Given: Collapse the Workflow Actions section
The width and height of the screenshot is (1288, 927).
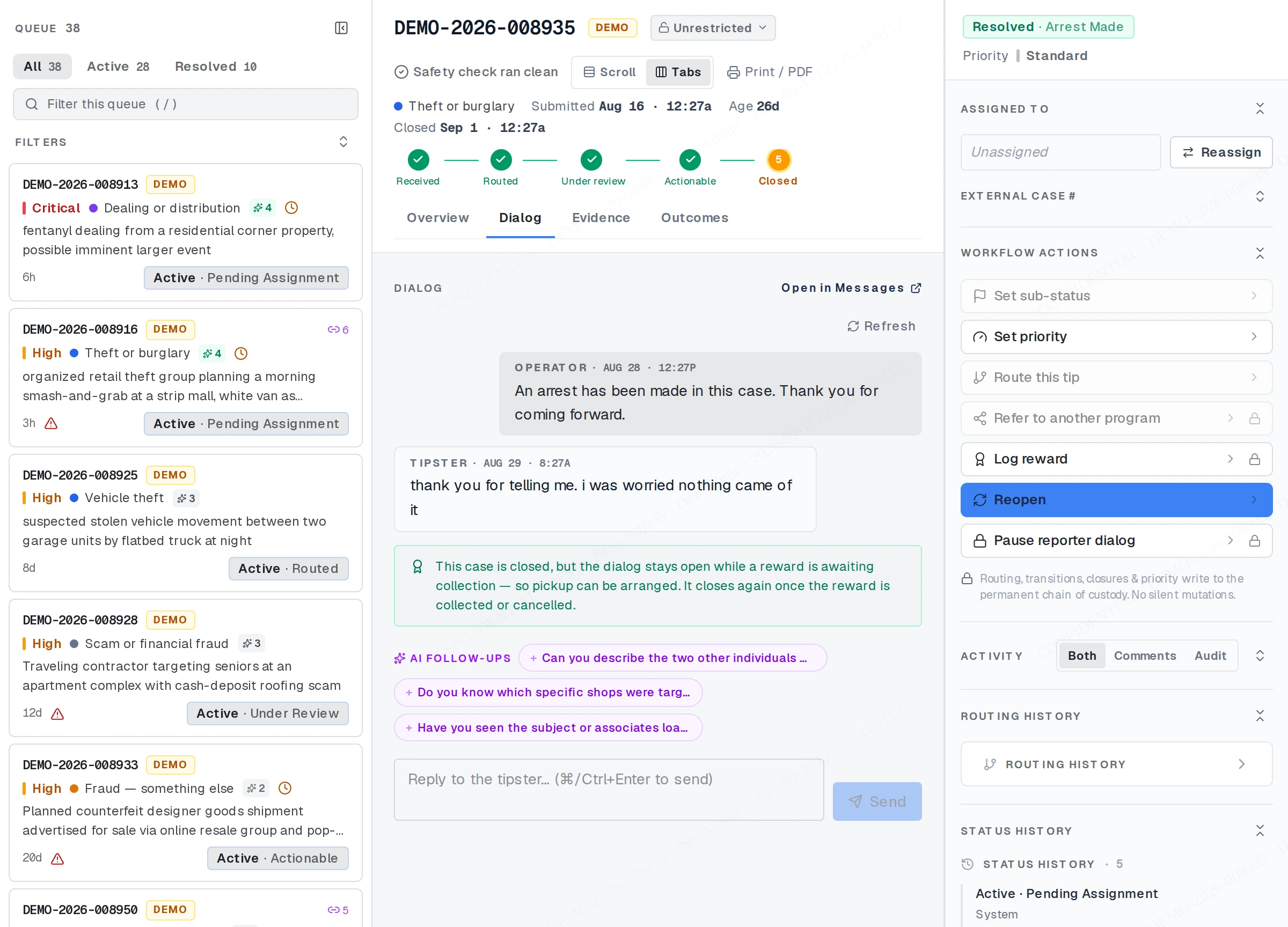Looking at the screenshot, I should (x=1260, y=253).
